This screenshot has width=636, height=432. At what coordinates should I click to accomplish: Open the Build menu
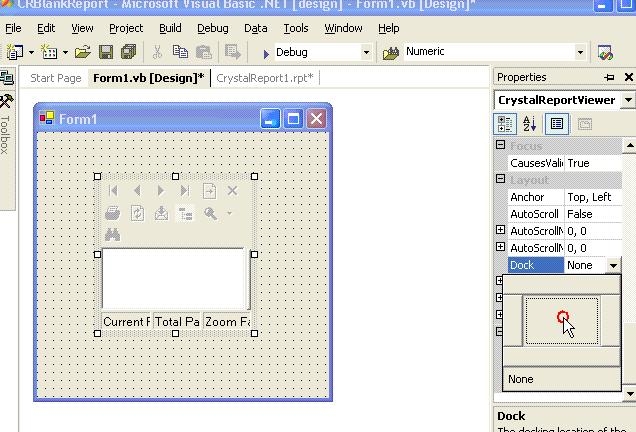(170, 28)
